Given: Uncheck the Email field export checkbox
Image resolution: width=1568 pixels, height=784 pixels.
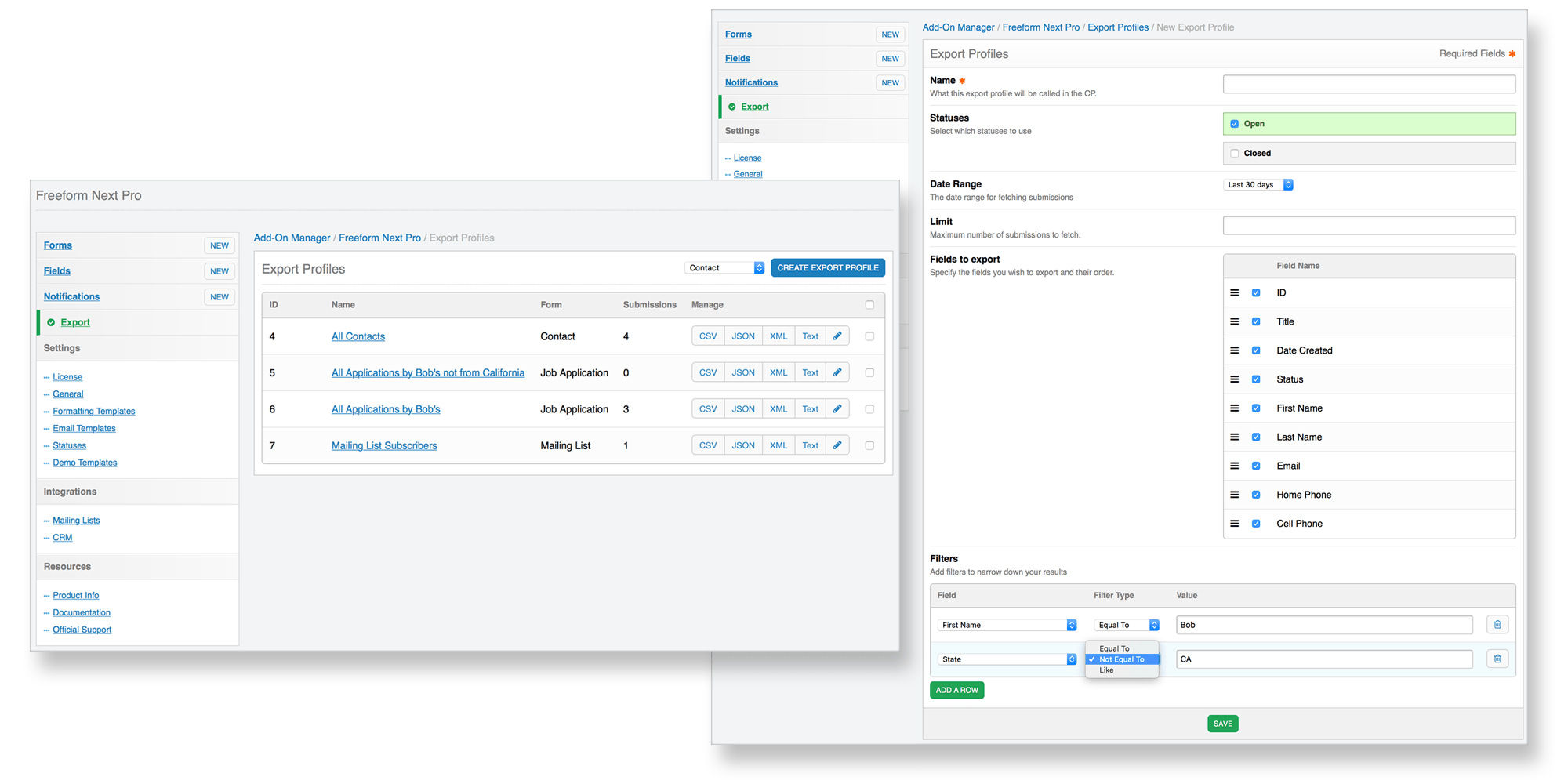Looking at the screenshot, I should click(1256, 466).
